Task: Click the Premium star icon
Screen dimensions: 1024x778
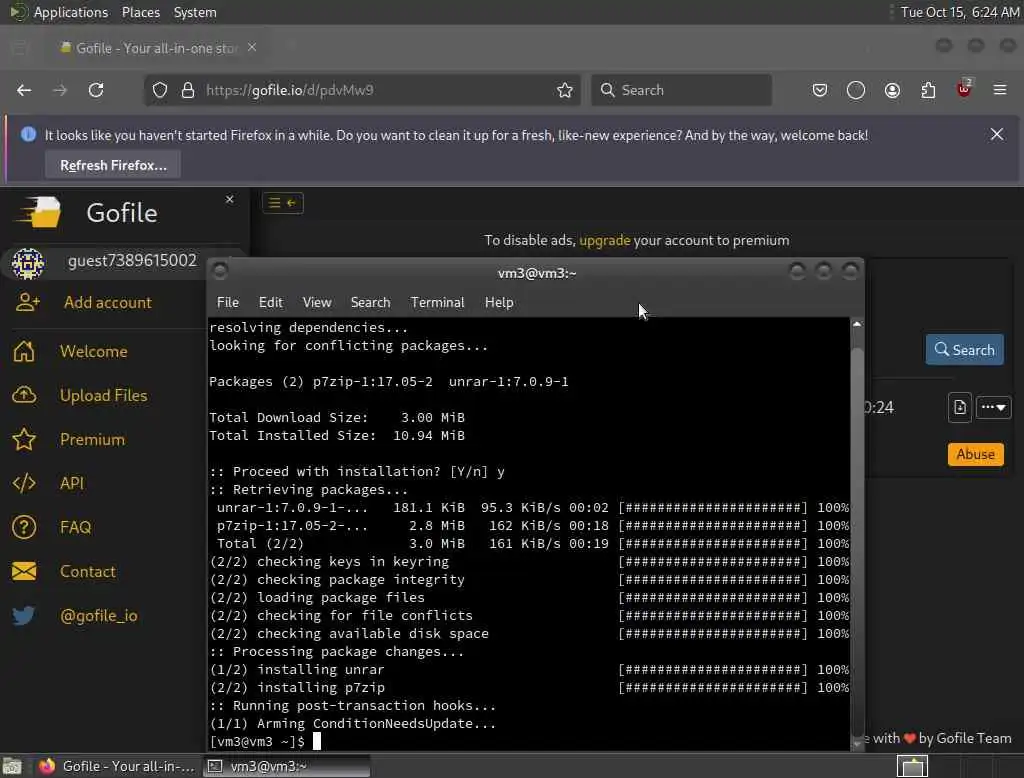Action: point(24,440)
